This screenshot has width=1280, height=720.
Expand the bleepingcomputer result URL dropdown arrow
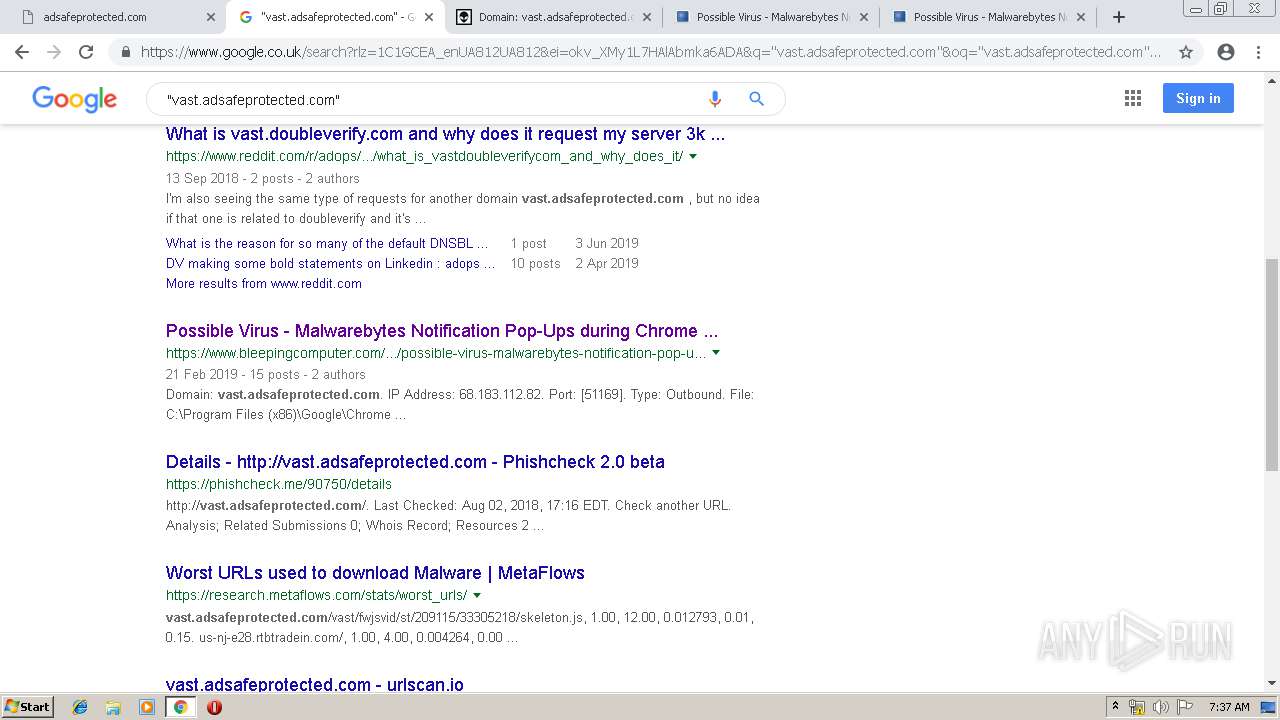point(716,353)
